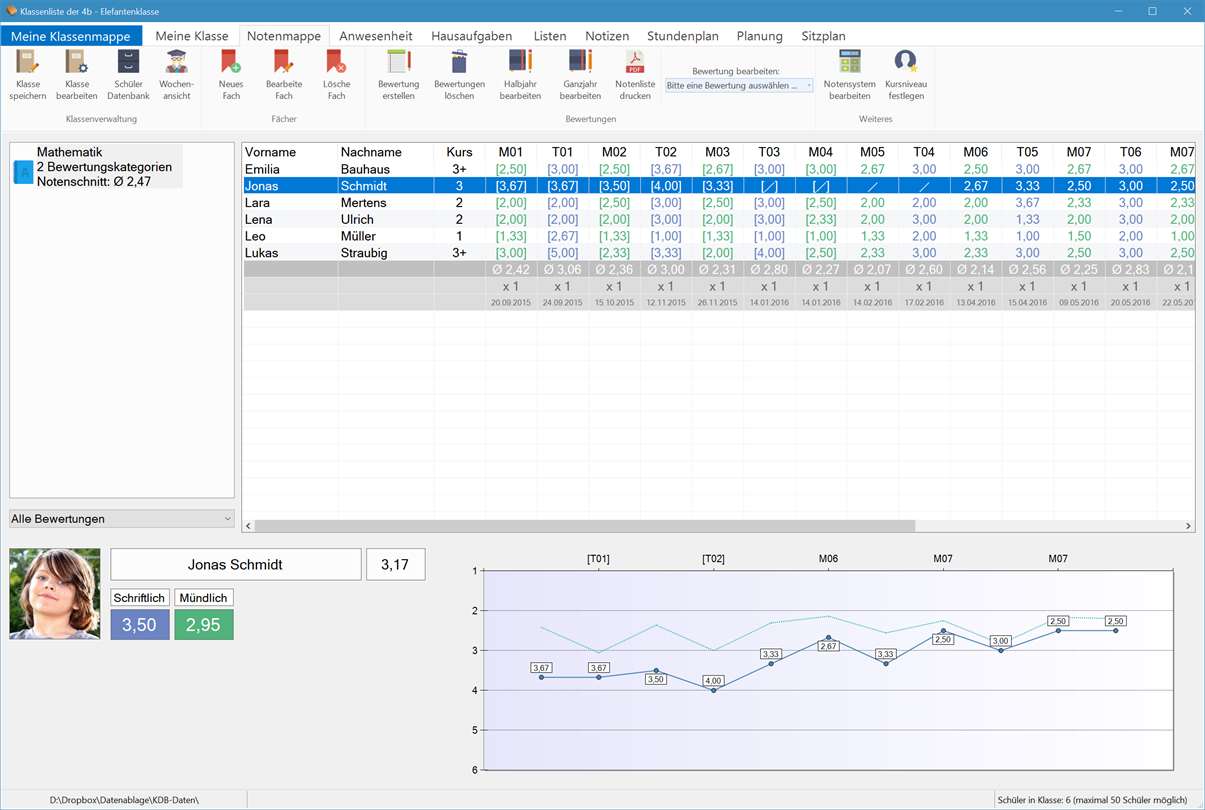Click the Mündlich label button
Screen dimensions: 1205x810
click(204, 598)
